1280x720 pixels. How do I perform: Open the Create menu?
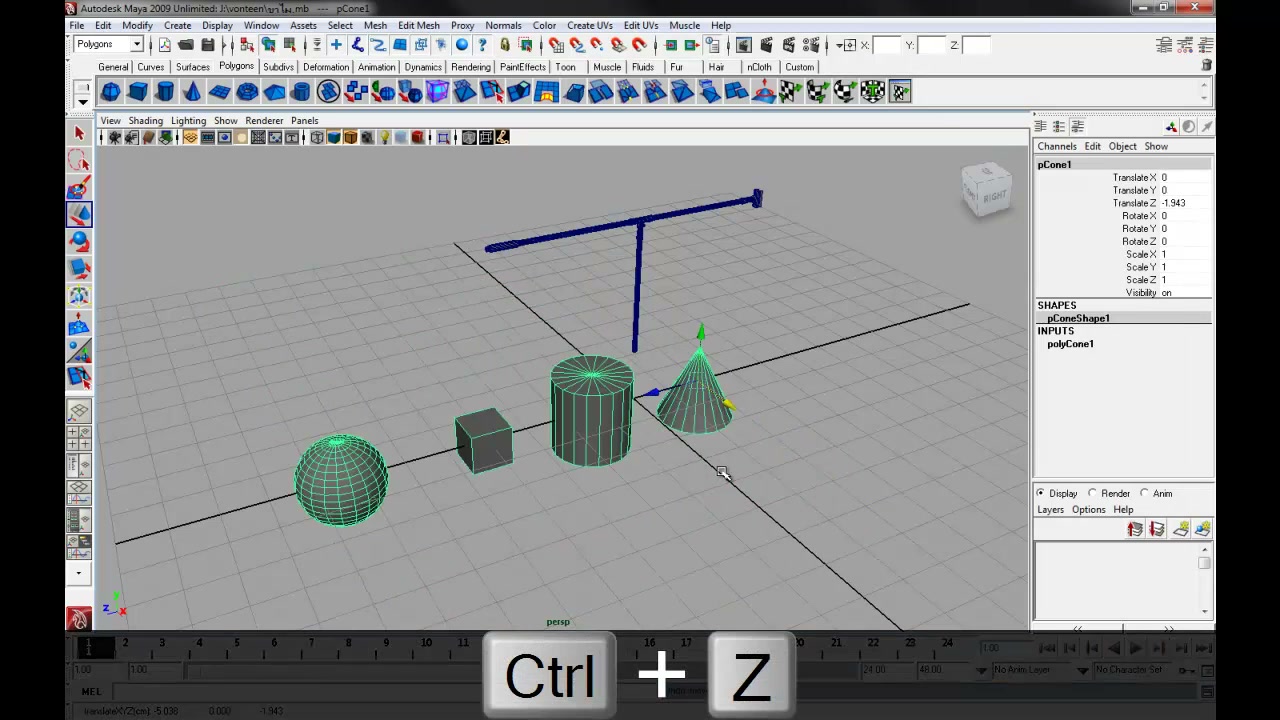[177, 25]
